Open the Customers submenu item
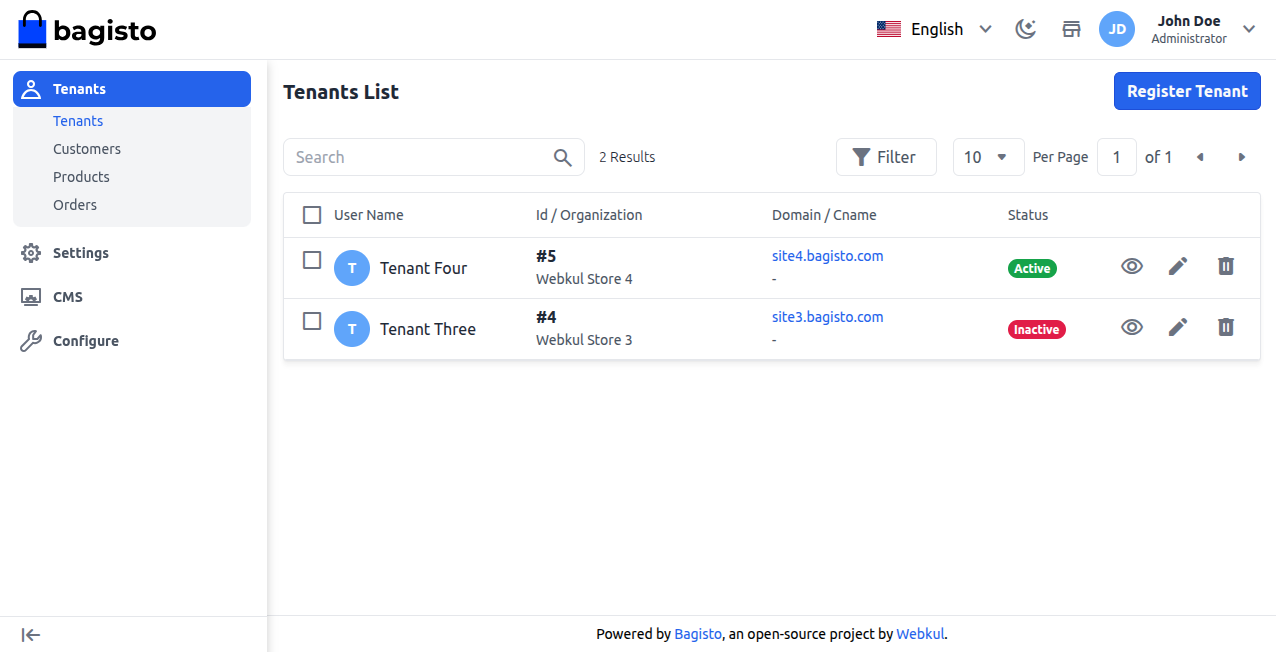 tap(87, 149)
